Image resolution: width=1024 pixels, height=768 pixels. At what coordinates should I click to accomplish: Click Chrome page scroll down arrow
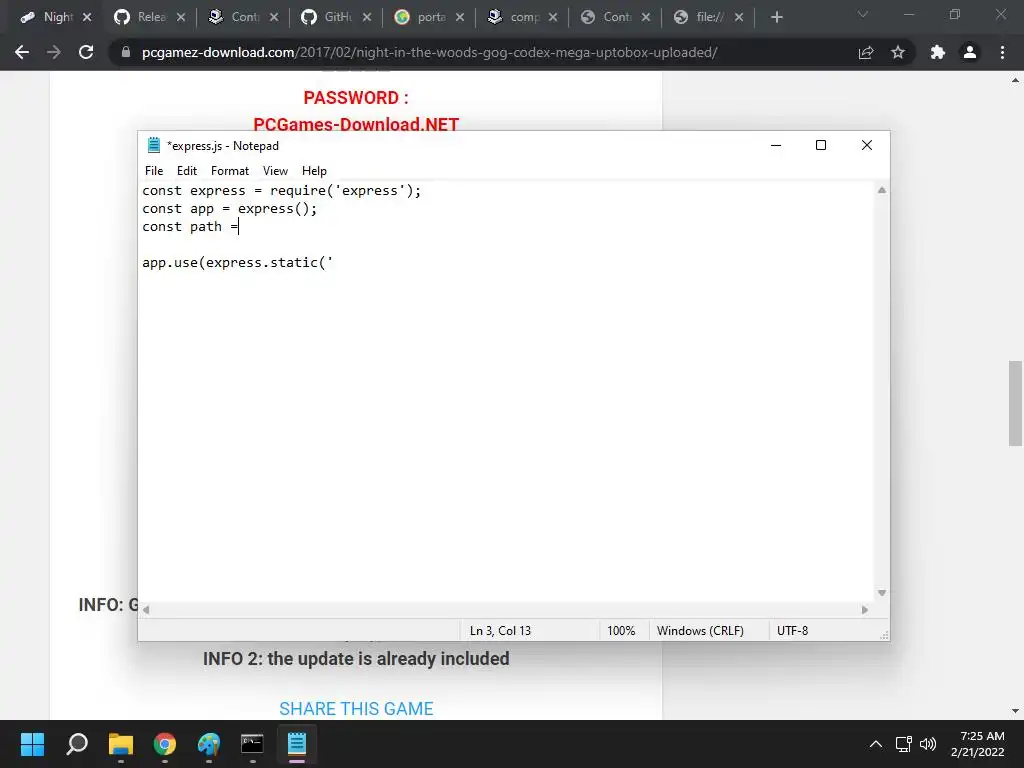tap(1015, 711)
